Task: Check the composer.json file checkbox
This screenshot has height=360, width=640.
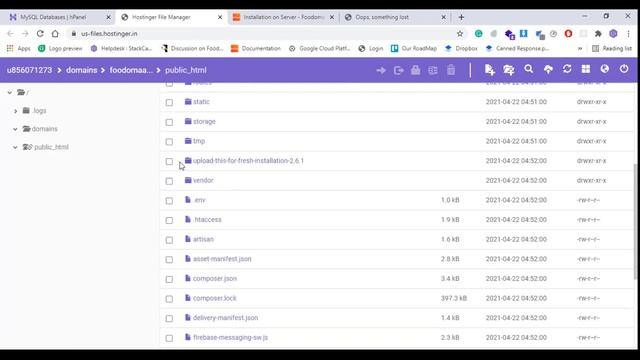Action: (x=169, y=279)
